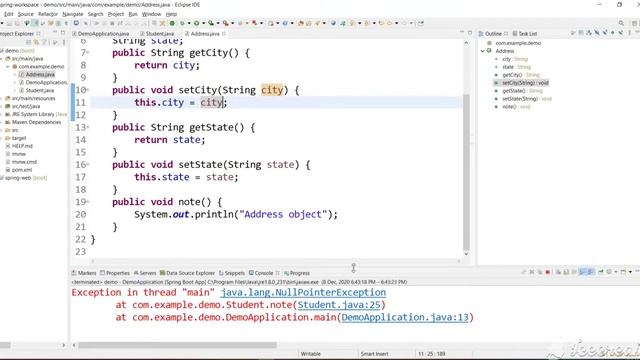The width and height of the screenshot is (640, 360).
Task: Select the target folder
Action: click(x=19, y=138)
